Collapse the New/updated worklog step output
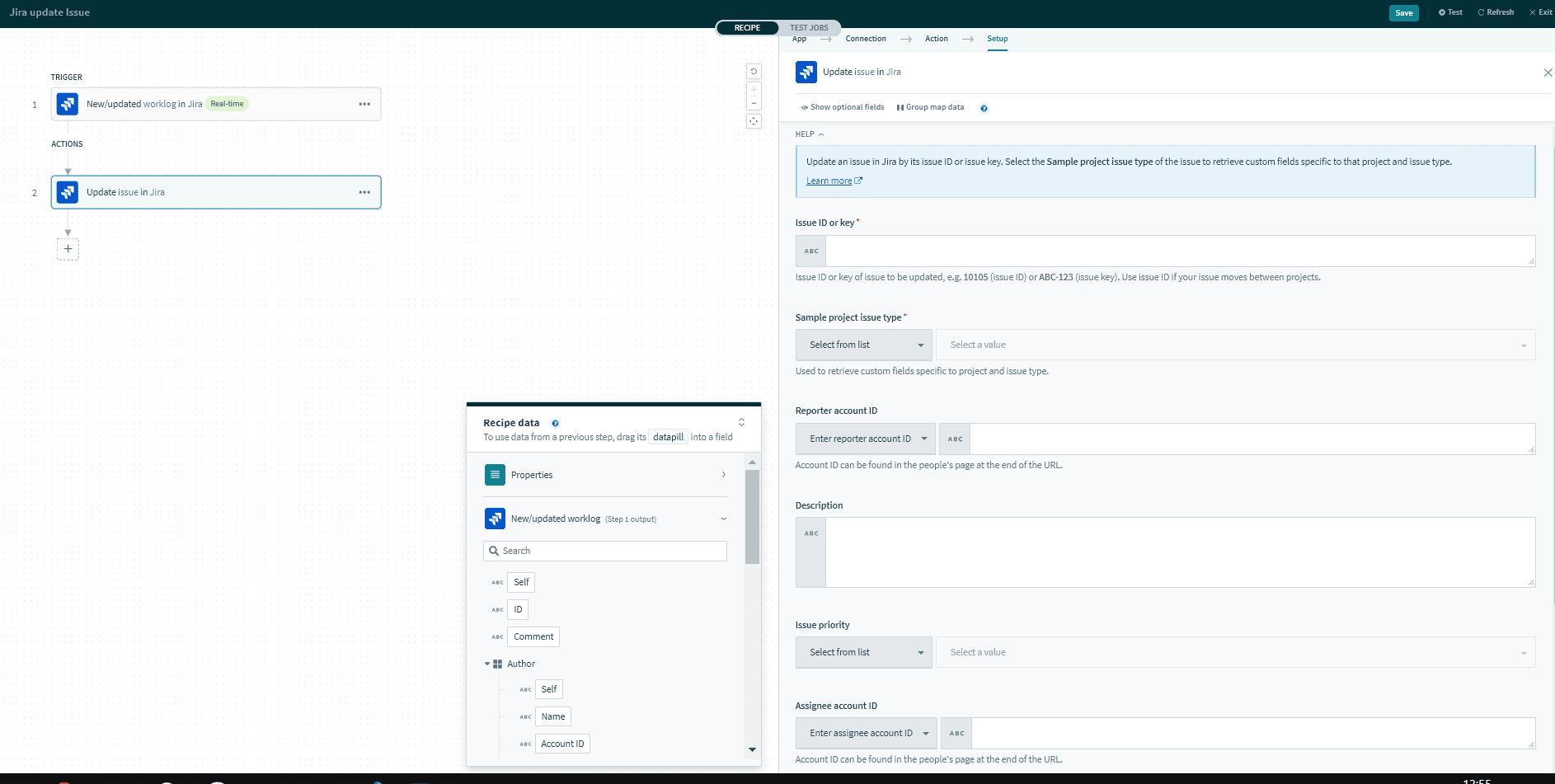Viewport: 1555px width, 784px height. 723,519
